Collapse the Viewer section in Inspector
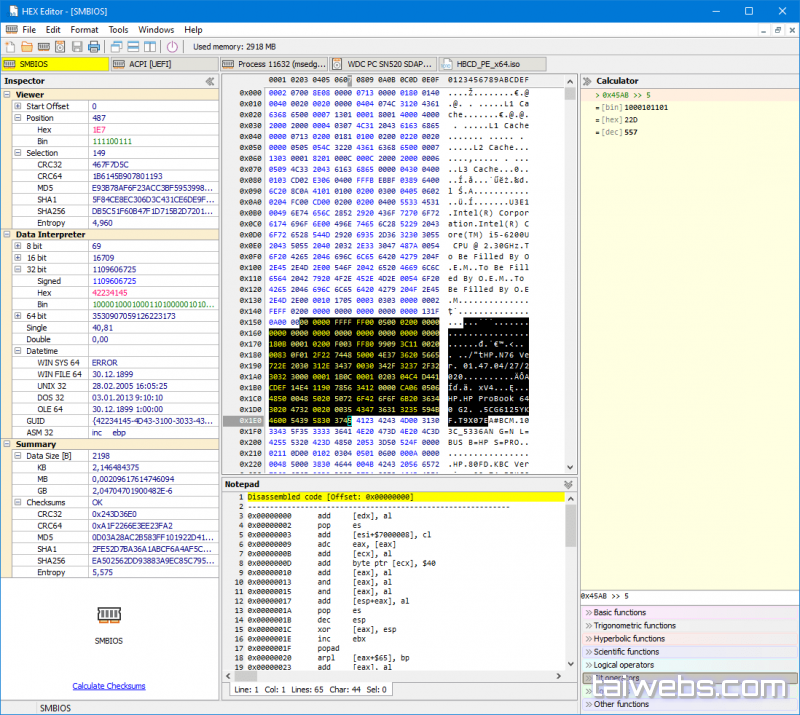Screen dimensions: 800x715 9,94
